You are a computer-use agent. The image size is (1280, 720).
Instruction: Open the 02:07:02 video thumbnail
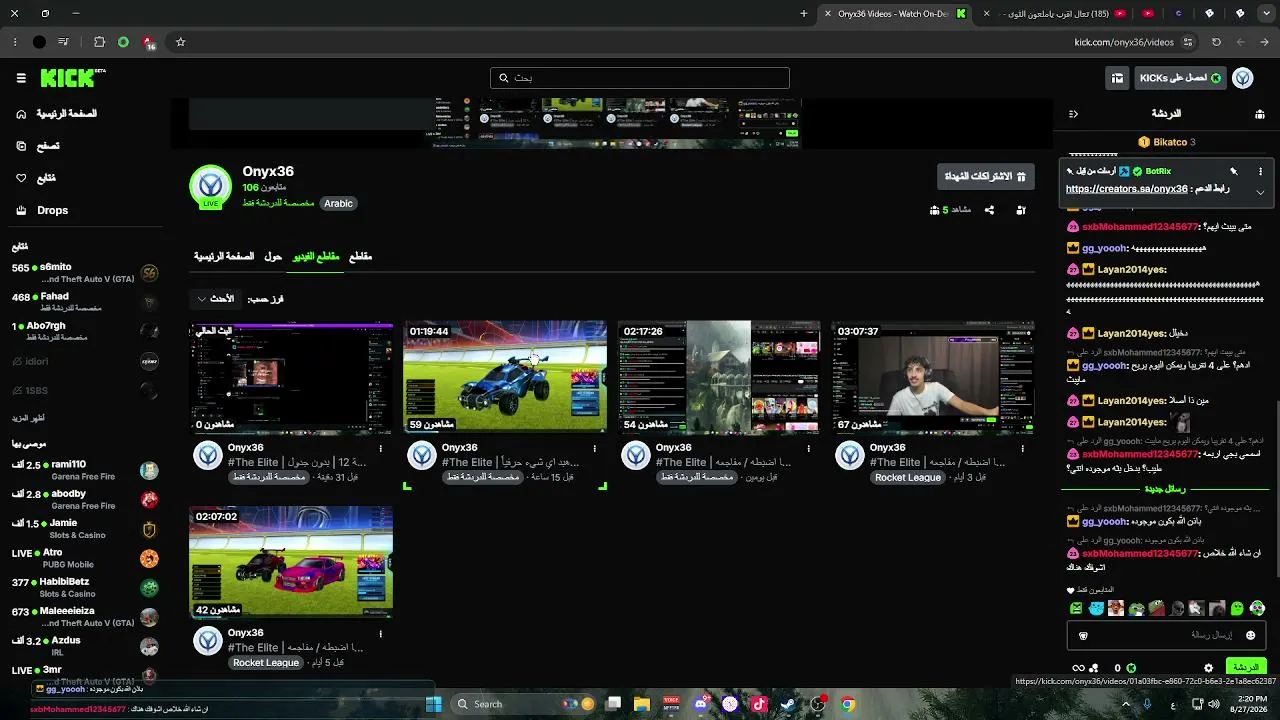(x=291, y=562)
